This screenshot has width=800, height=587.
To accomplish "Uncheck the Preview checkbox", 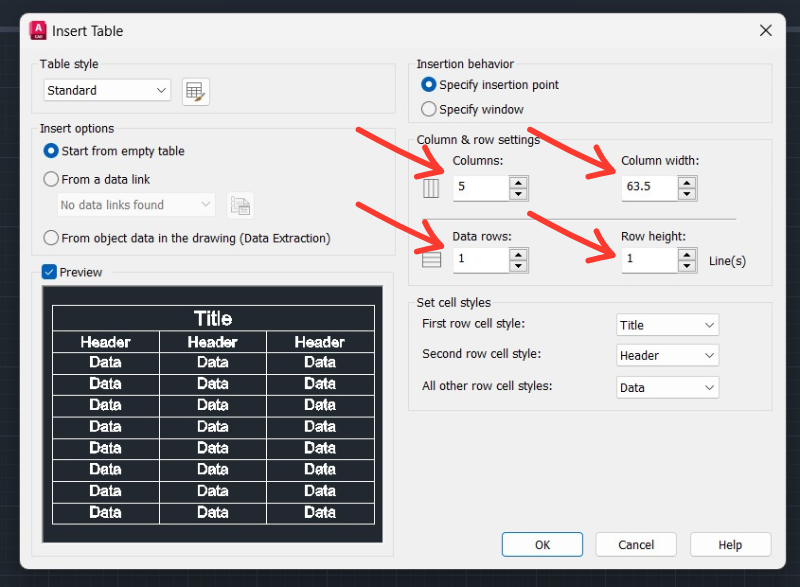I will pyautogui.click(x=49, y=272).
